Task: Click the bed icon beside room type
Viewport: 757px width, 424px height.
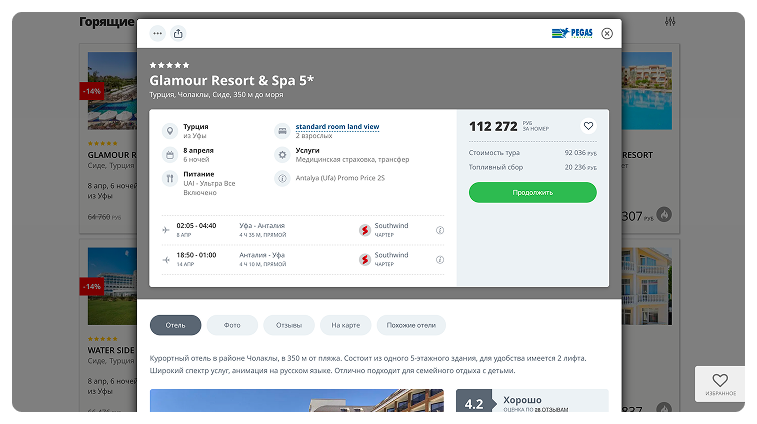Action: point(282,131)
